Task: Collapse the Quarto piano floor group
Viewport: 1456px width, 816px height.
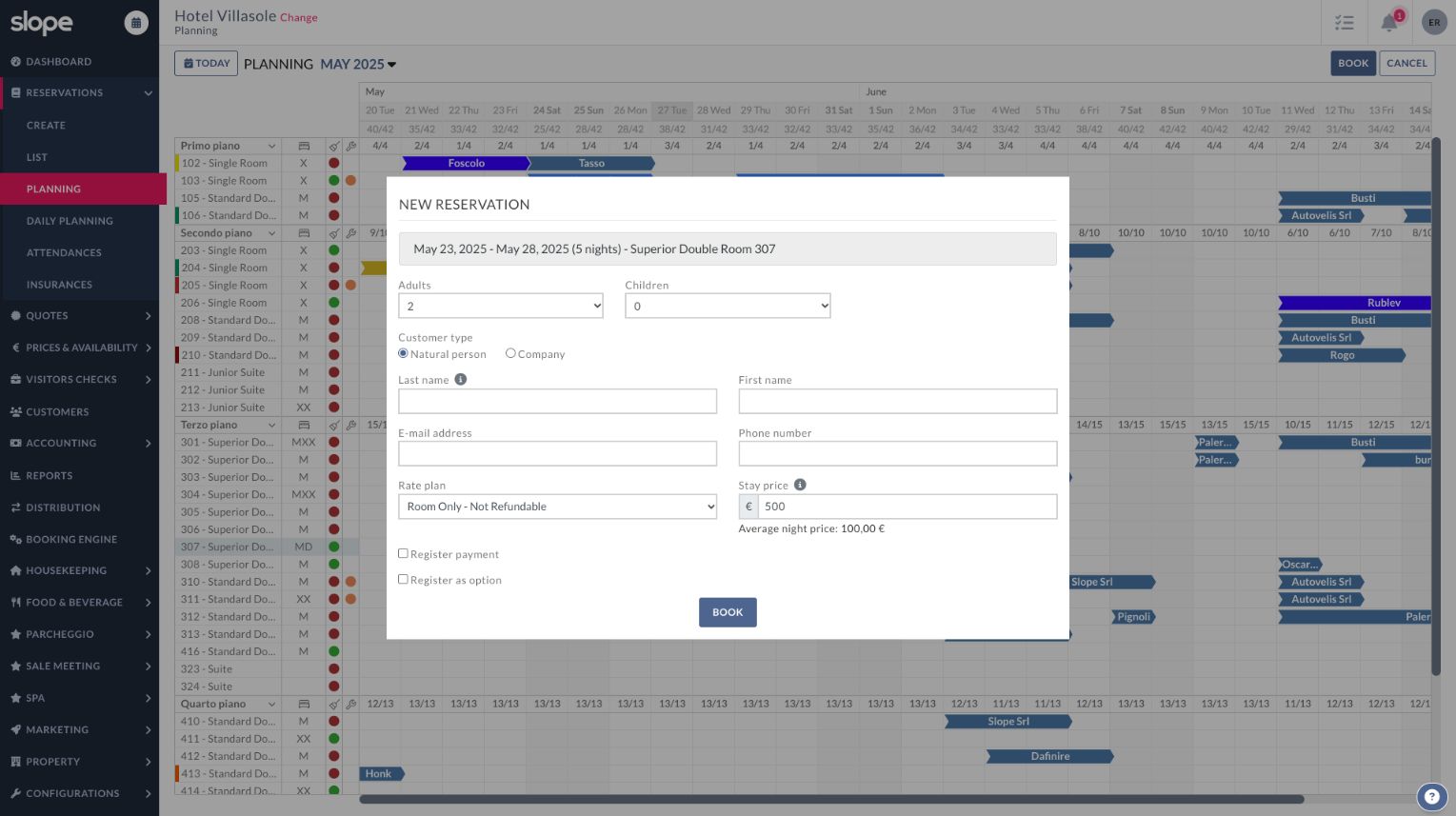Action: pyautogui.click(x=271, y=705)
